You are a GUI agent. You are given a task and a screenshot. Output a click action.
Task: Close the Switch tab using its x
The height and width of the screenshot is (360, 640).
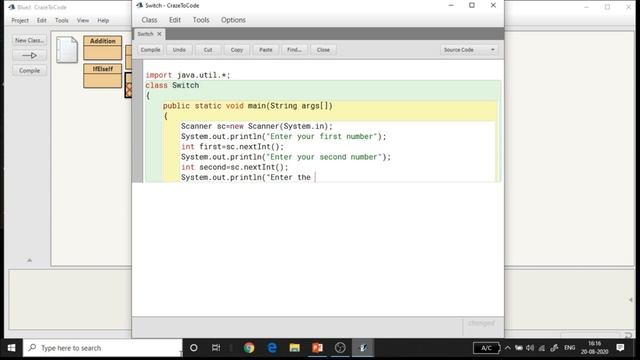(x=159, y=34)
